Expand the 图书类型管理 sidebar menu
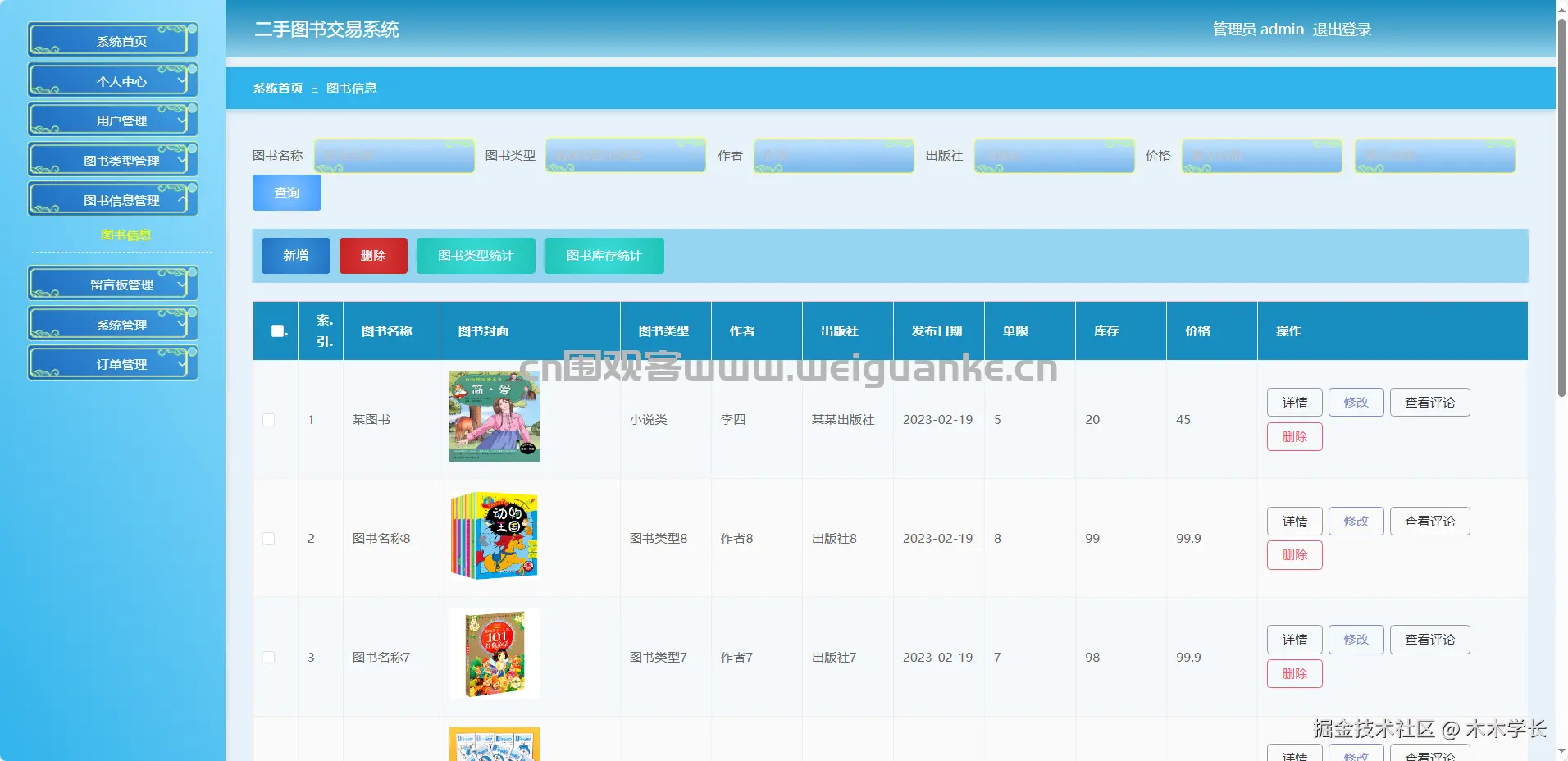Screen dimensions: 1568x761 [x=113, y=160]
